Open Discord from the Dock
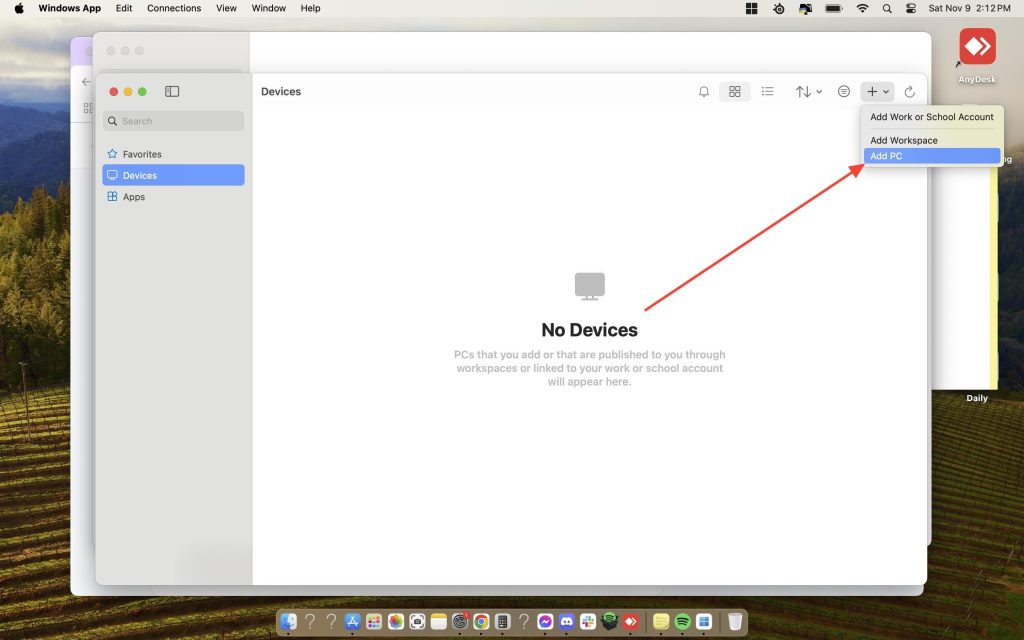 point(566,621)
